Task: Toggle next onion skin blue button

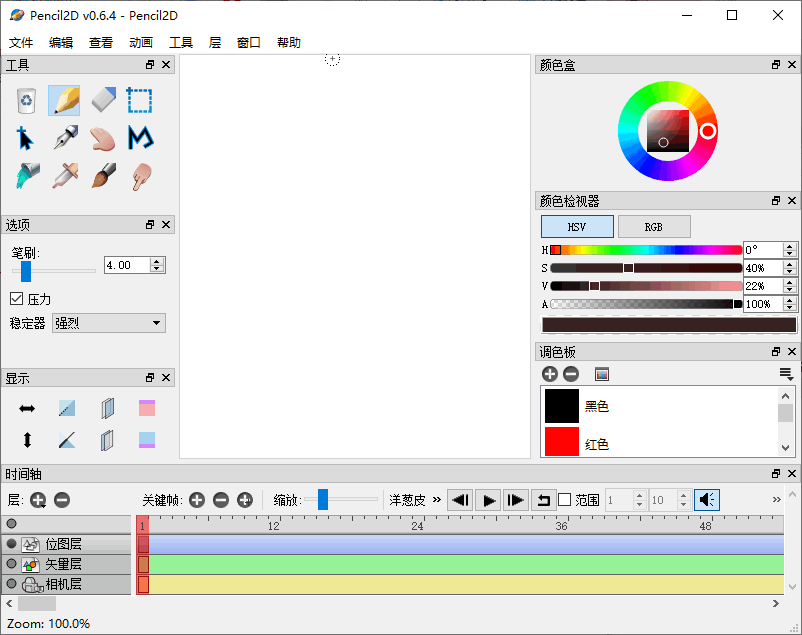Action: 147,440
